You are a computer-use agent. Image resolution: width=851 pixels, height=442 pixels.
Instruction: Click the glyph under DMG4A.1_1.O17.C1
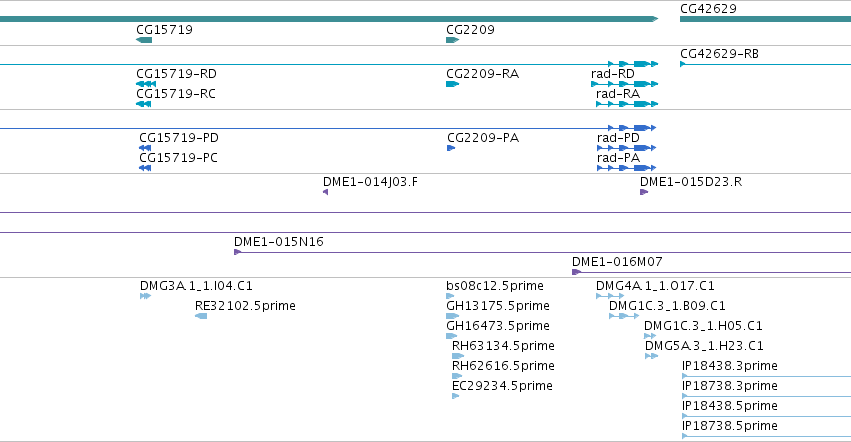tap(610, 296)
